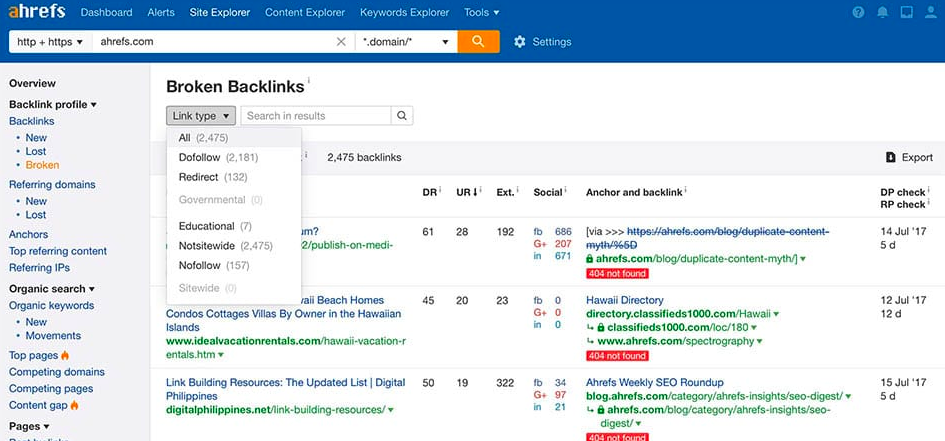945x441 pixels.
Task: Click the orange search button
Action: click(479, 42)
